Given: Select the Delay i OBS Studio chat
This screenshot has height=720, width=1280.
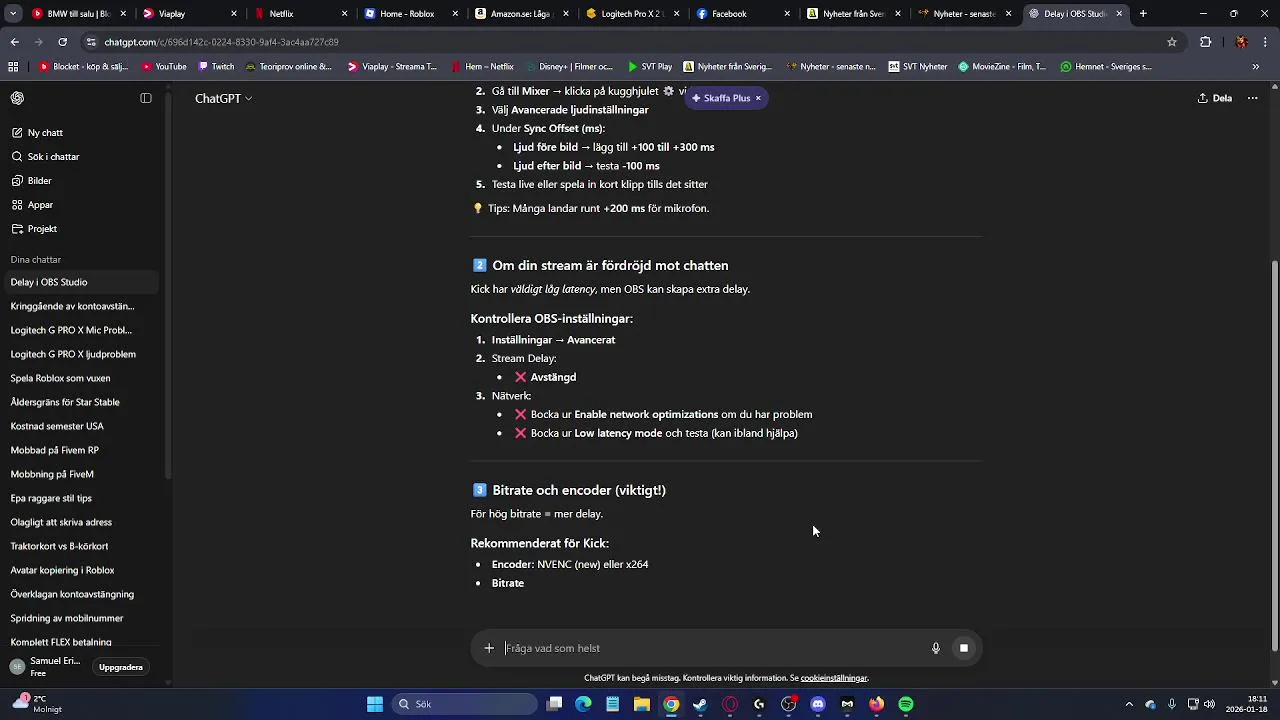Looking at the screenshot, I should click(x=80, y=282).
